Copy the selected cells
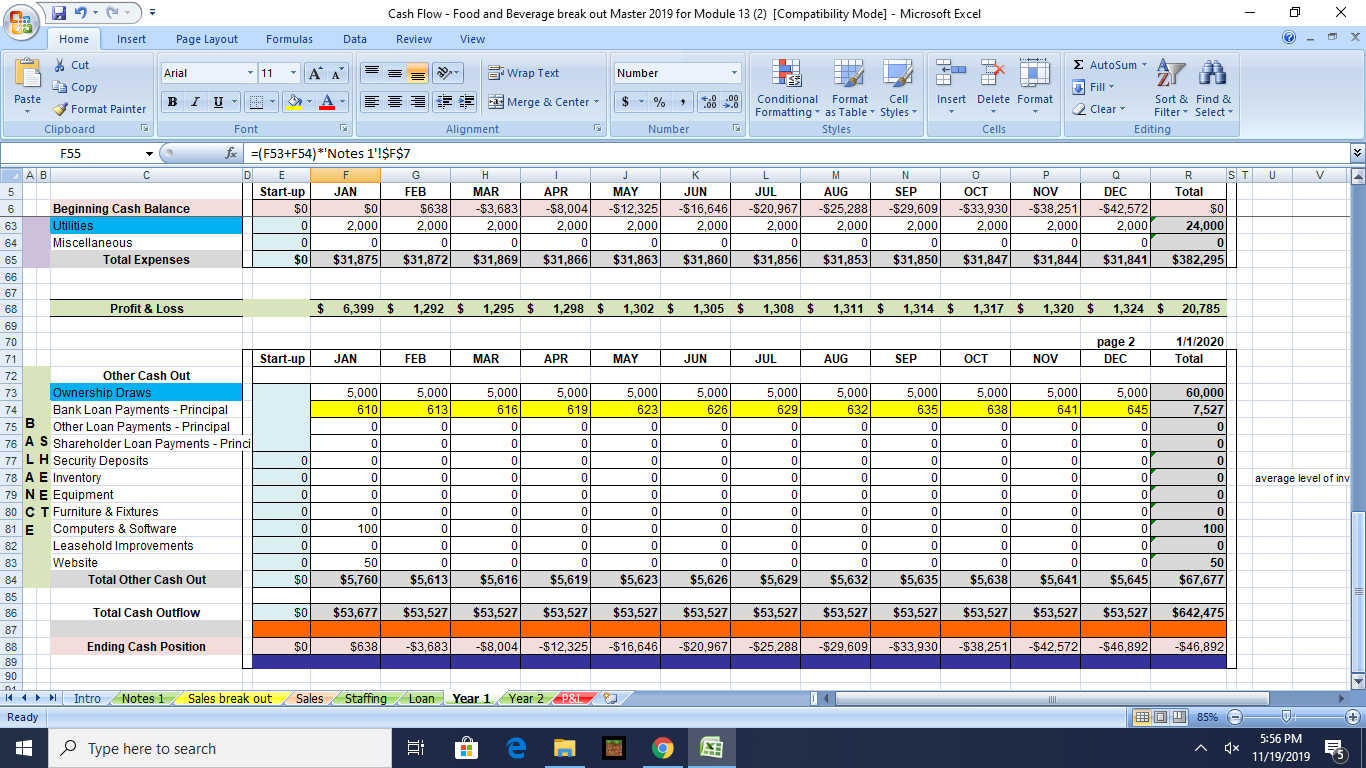 [x=75, y=87]
